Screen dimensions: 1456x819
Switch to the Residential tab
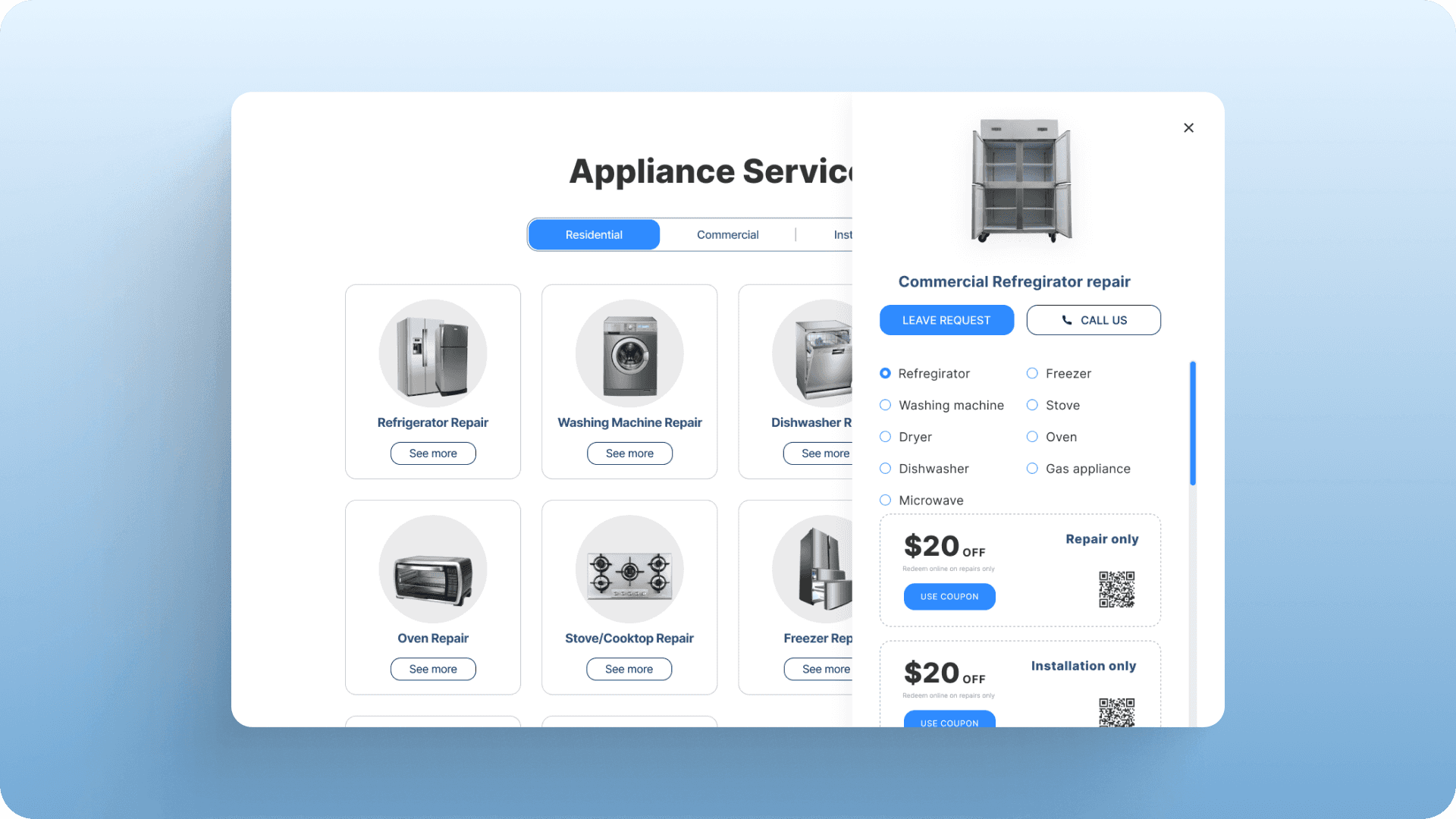pyautogui.click(x=594, y=235)
